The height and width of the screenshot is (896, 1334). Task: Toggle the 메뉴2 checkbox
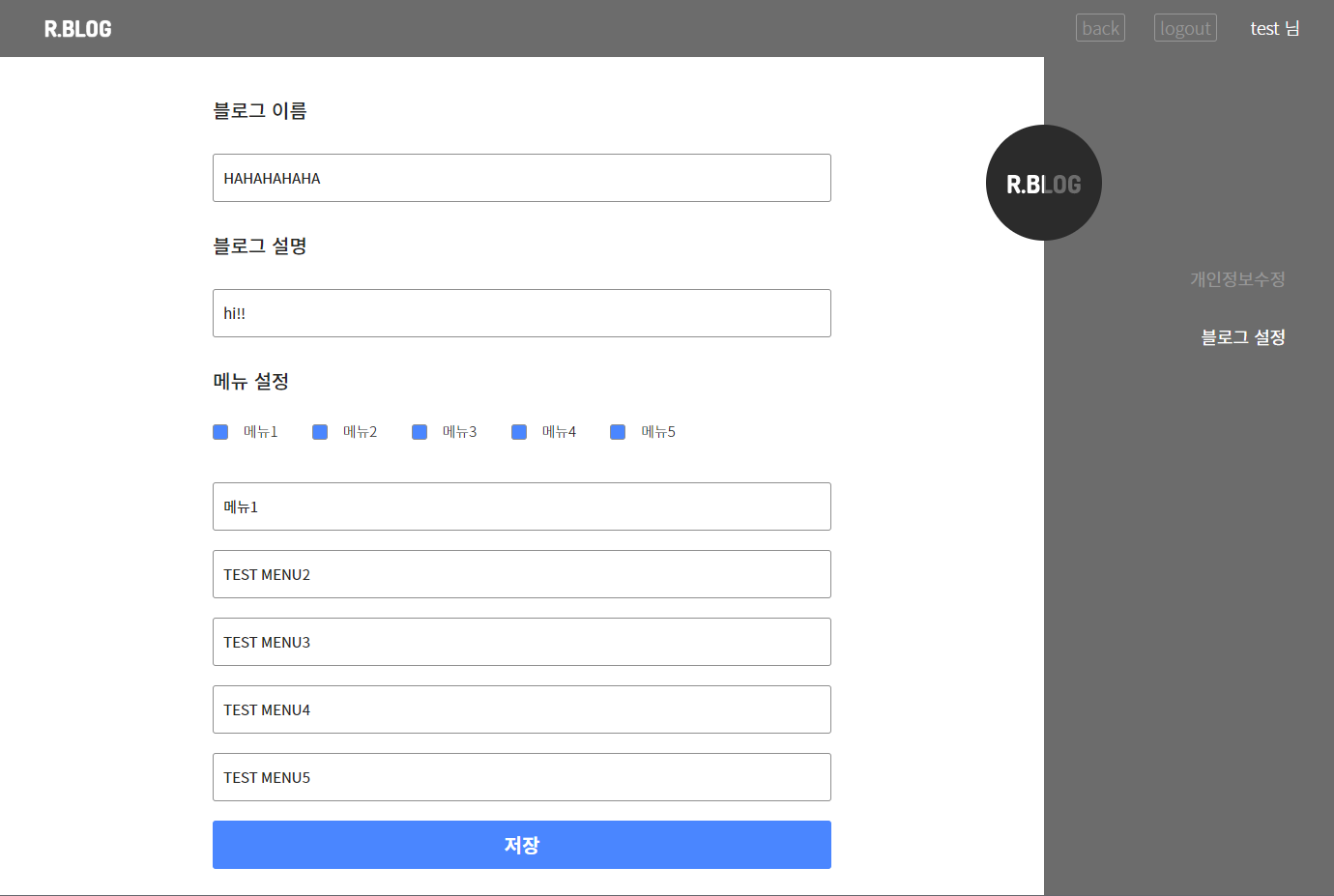[x=319, y=431]
